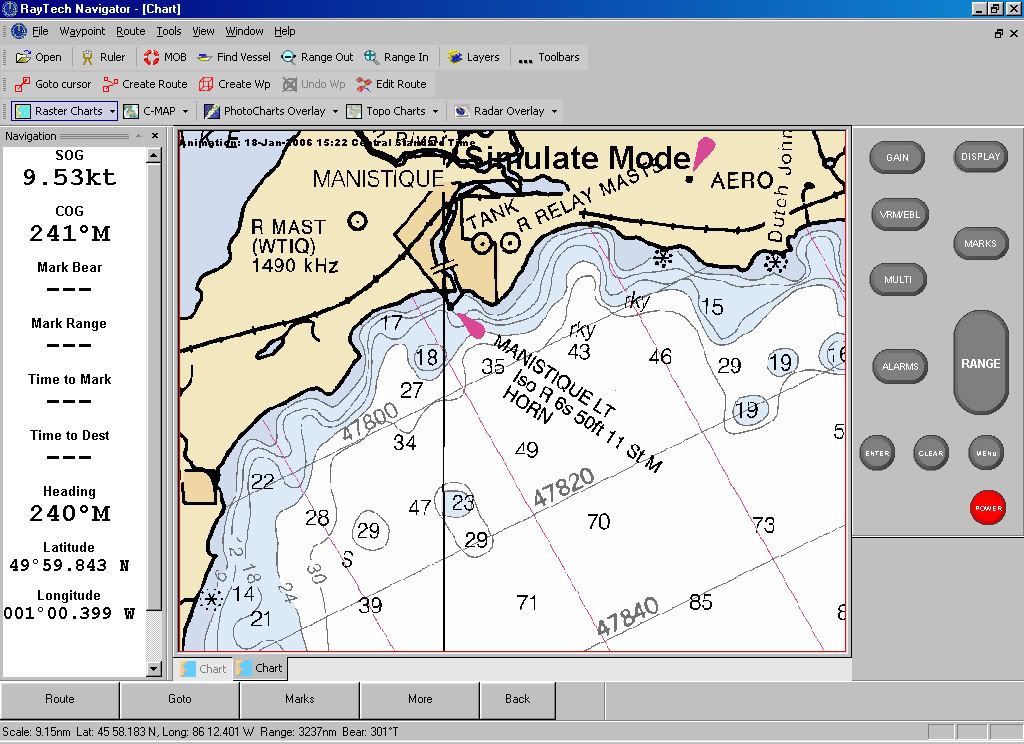
Task: Toggle the Topo Charts layer
Action: coord(386,112)
